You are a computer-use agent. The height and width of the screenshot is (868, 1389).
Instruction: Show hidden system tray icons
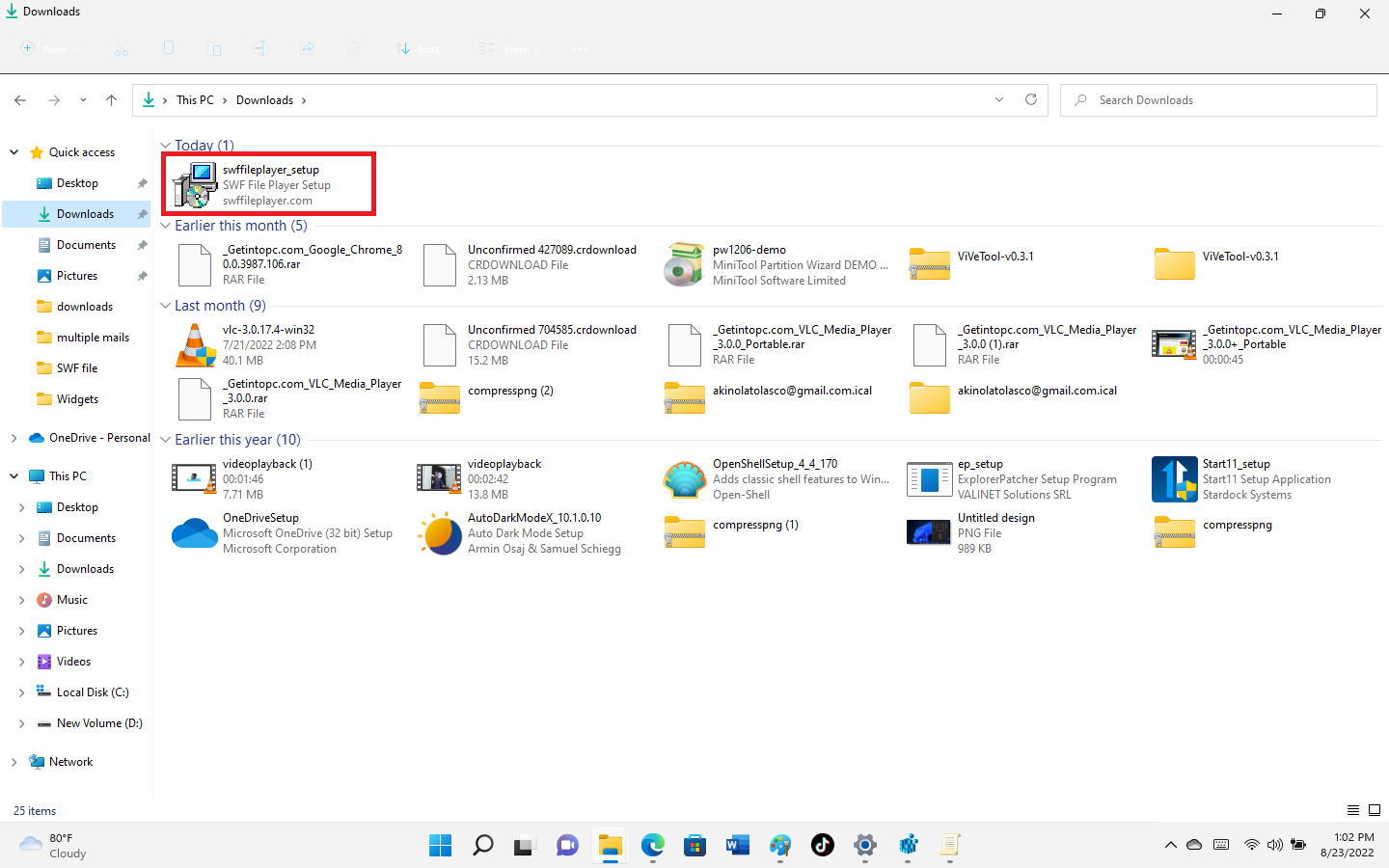1170,845
